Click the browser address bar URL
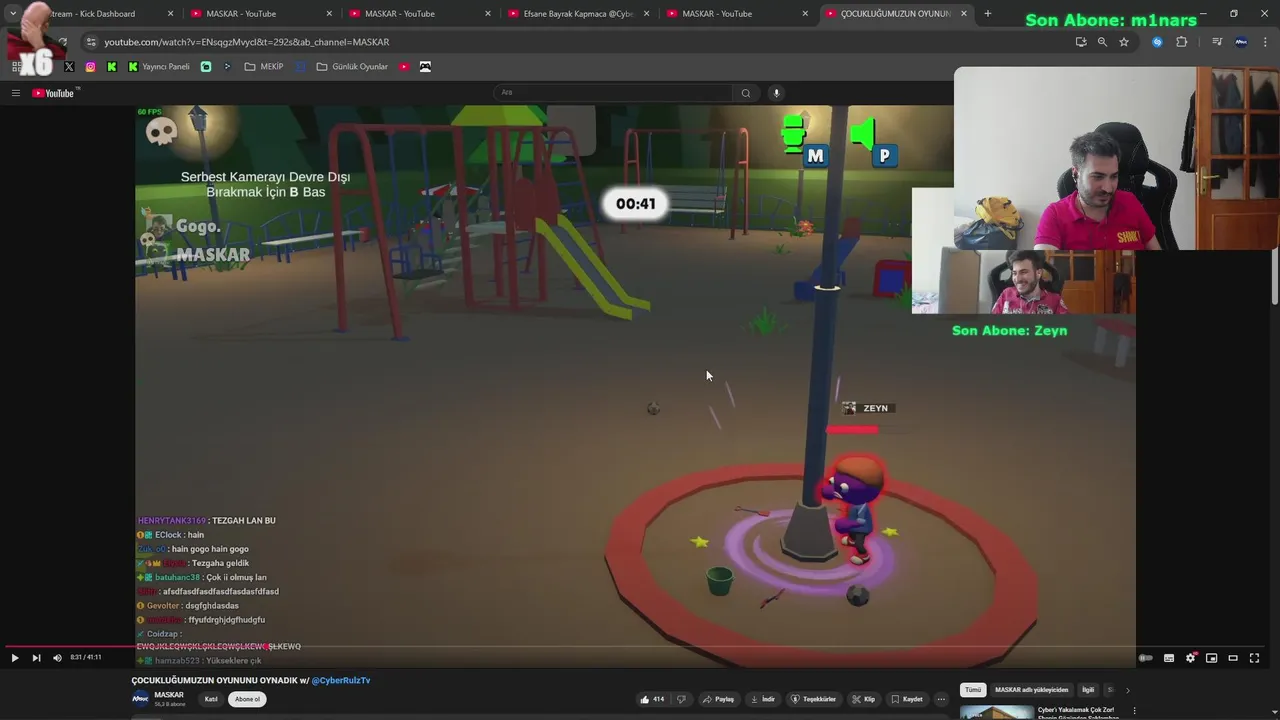This screenshot has width=1280, height=720. click(x=247, y=42)
